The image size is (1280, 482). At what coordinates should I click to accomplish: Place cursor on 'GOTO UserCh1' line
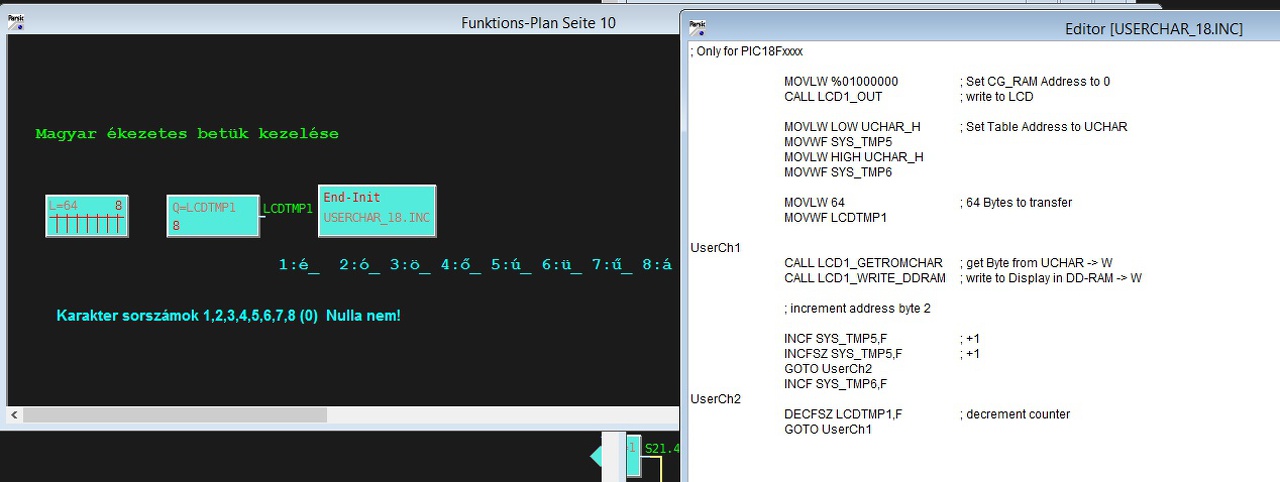click(x=828, y=429)
